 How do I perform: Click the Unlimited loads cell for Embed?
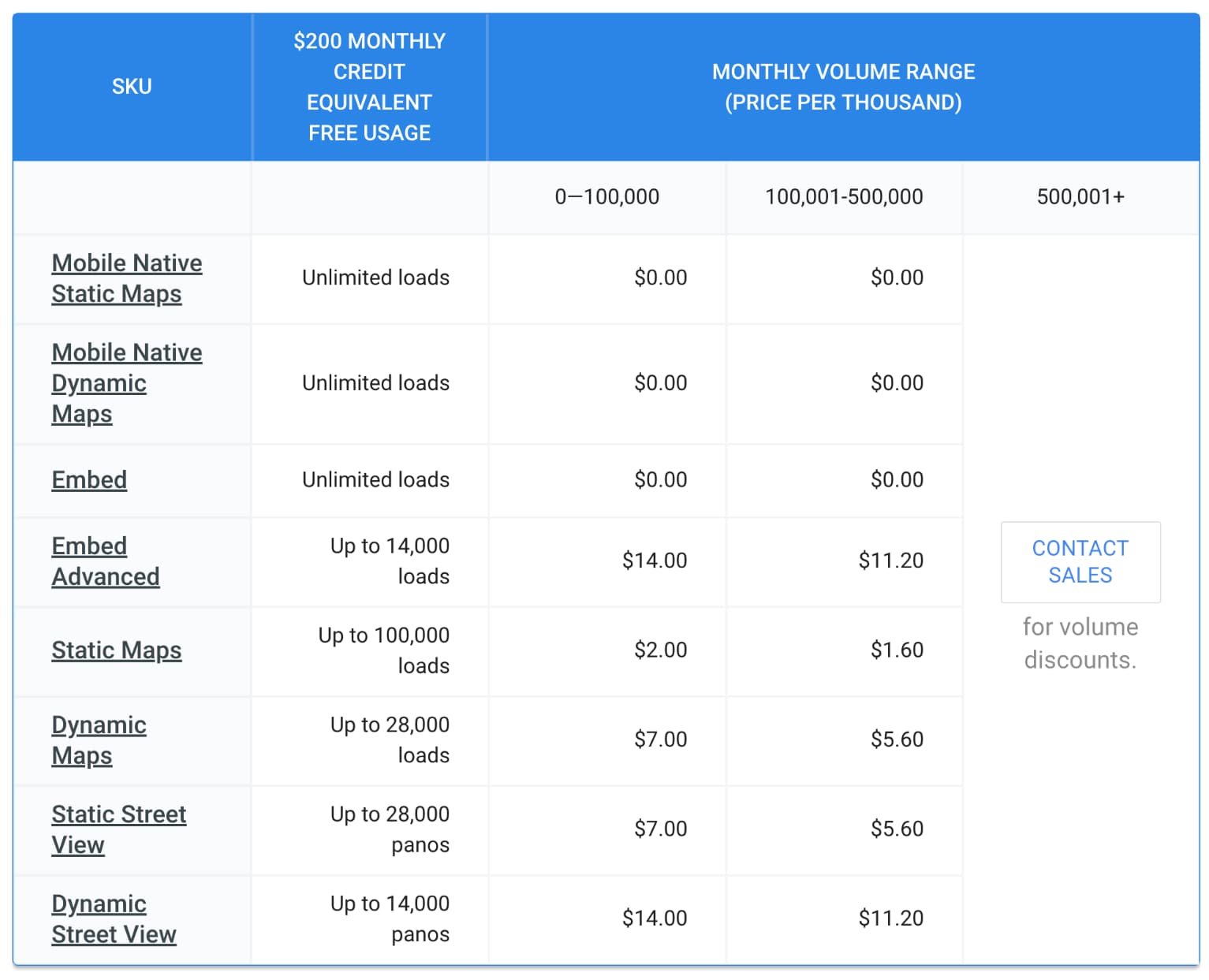coord(375,480)
